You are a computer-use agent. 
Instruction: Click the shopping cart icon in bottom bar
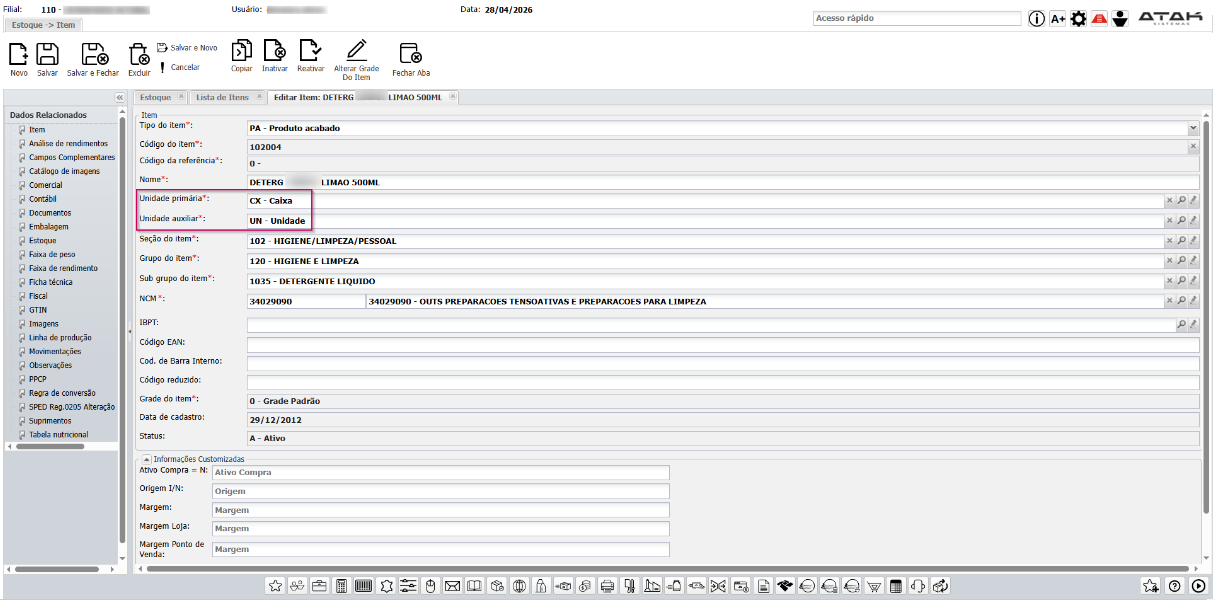[x=874, y=586]
